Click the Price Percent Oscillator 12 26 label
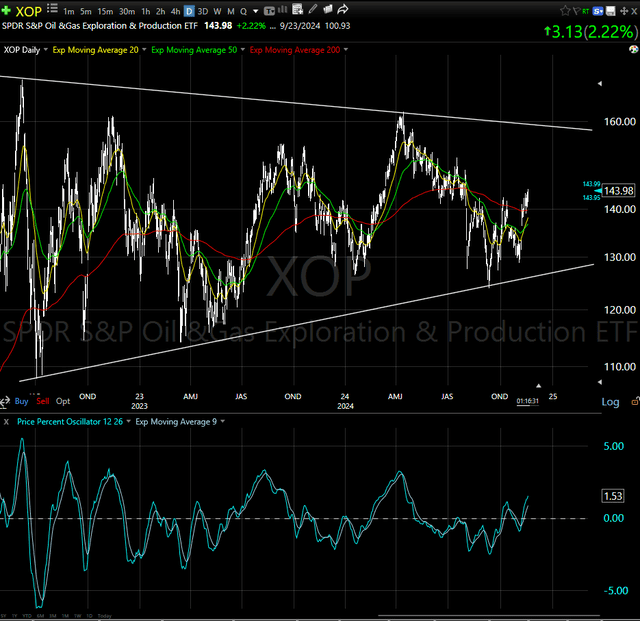This screenshot has height=621, width=640. tap(70, 422)
